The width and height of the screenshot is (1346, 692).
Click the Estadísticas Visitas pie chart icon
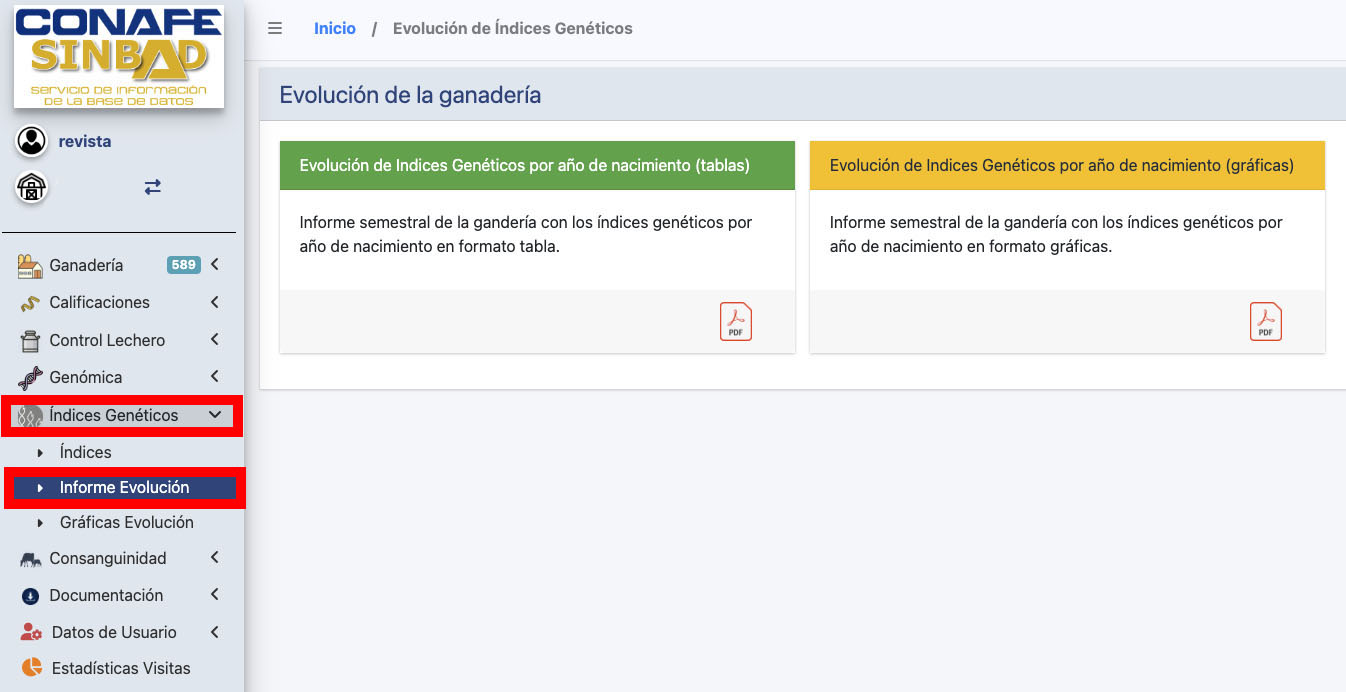[x=32, y=668]
